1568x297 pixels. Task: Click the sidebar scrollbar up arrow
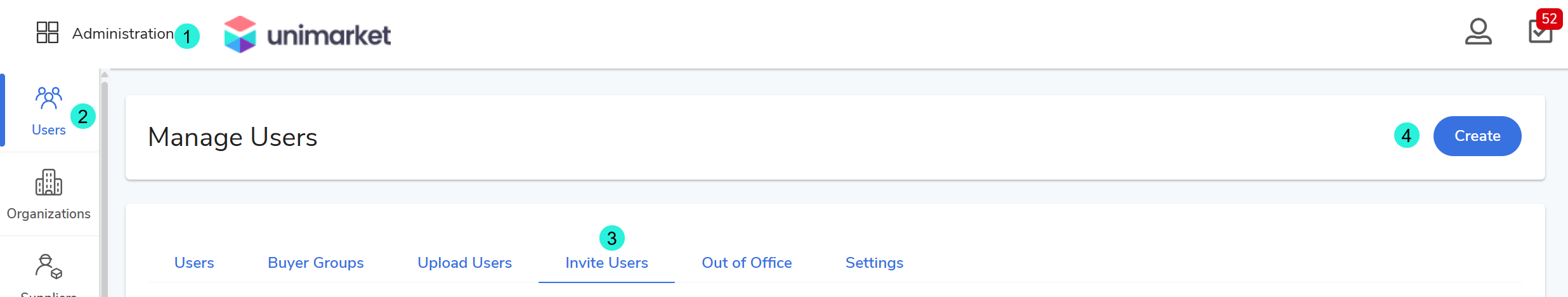tap(105, 75)
